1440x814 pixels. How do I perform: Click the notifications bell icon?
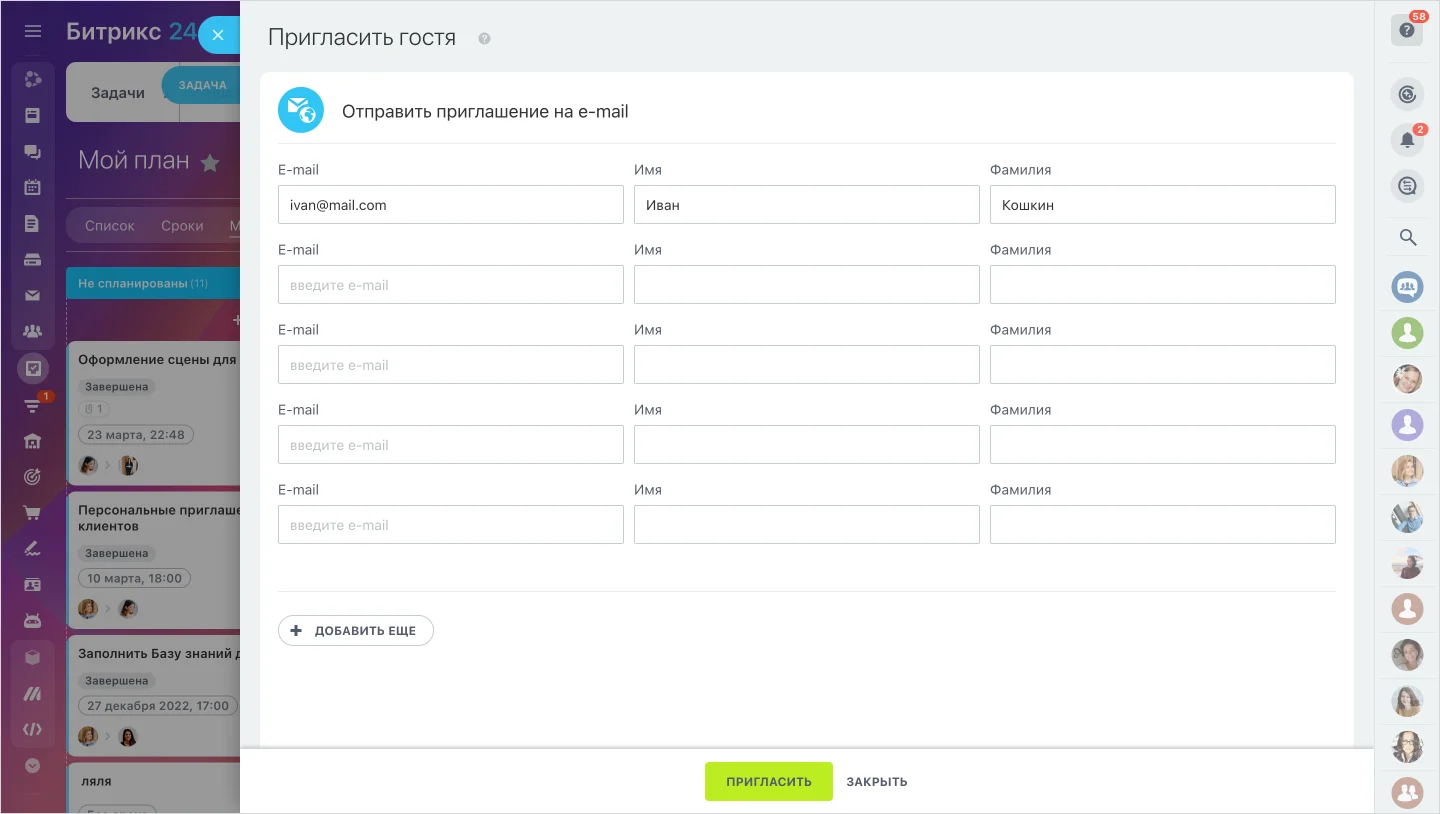[1407, 140]
